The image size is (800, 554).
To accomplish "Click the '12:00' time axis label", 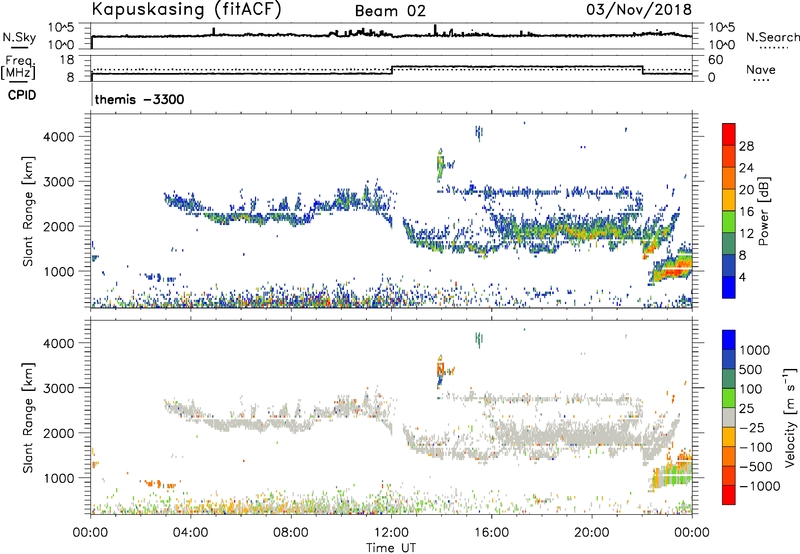I will (391, 533).
